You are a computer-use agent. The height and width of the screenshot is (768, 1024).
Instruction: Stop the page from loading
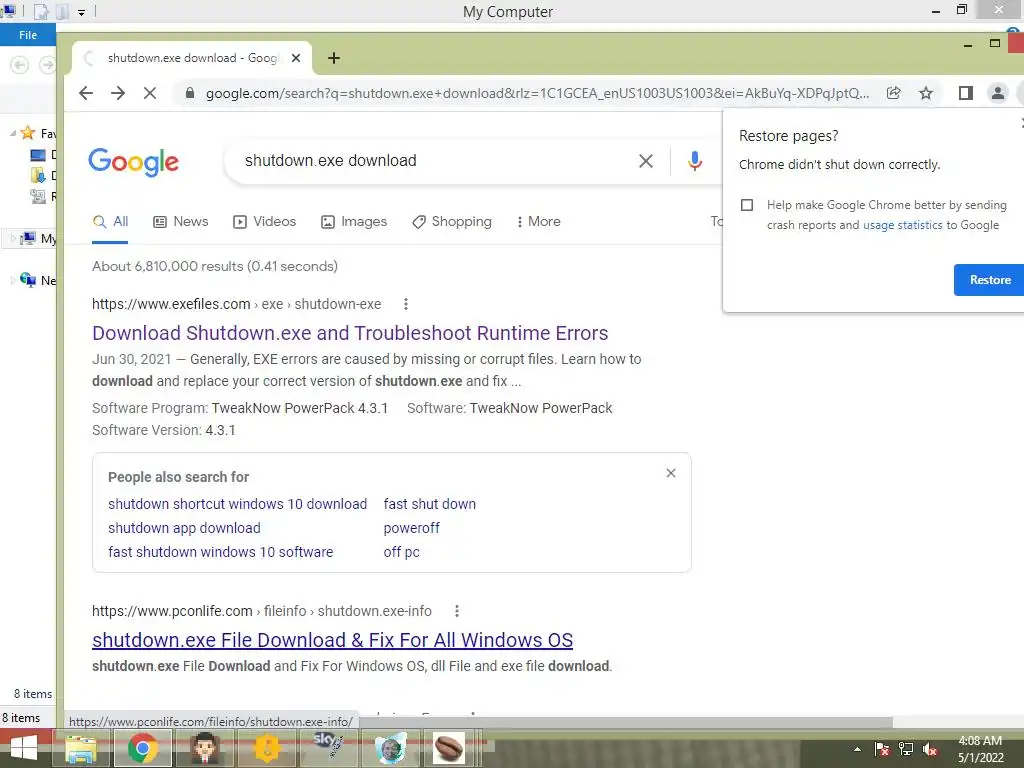pos(150,93)
